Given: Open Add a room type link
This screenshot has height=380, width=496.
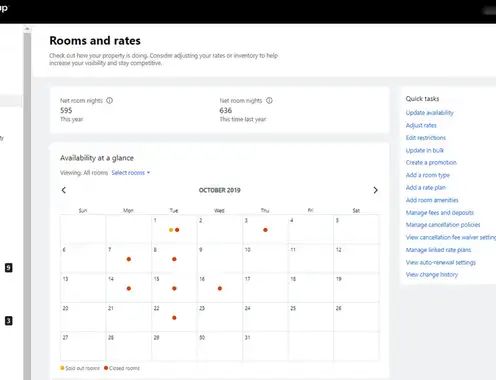Looking at the screenshot, I should [x=428, y=175].
